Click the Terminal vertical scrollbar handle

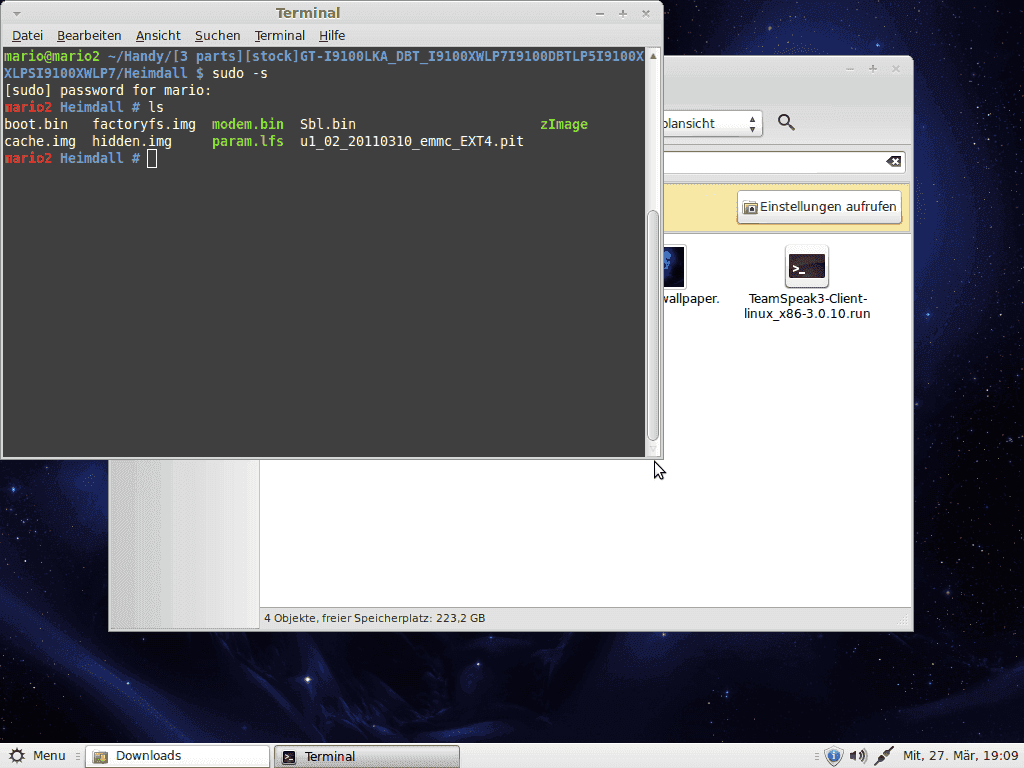click(652, 325)
